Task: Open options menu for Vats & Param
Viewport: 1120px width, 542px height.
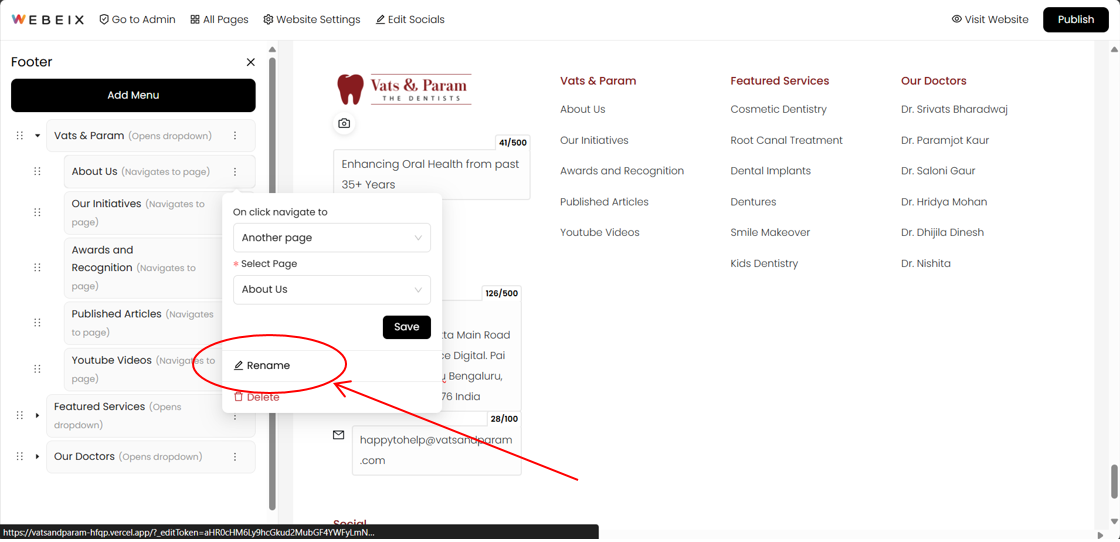Action: (x=235, y=136)
